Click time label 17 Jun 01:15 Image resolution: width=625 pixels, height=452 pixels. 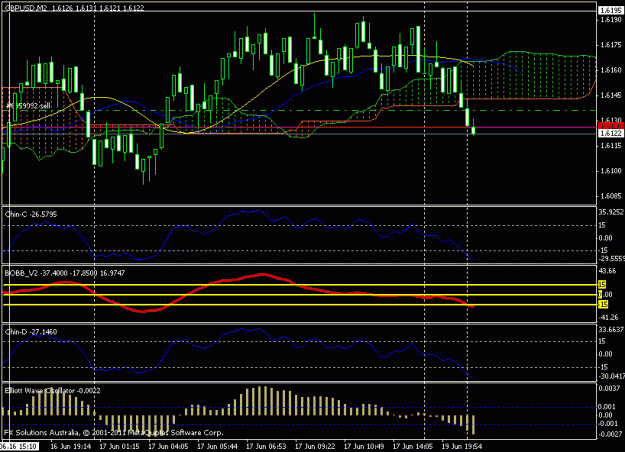(x=119, y=446)
